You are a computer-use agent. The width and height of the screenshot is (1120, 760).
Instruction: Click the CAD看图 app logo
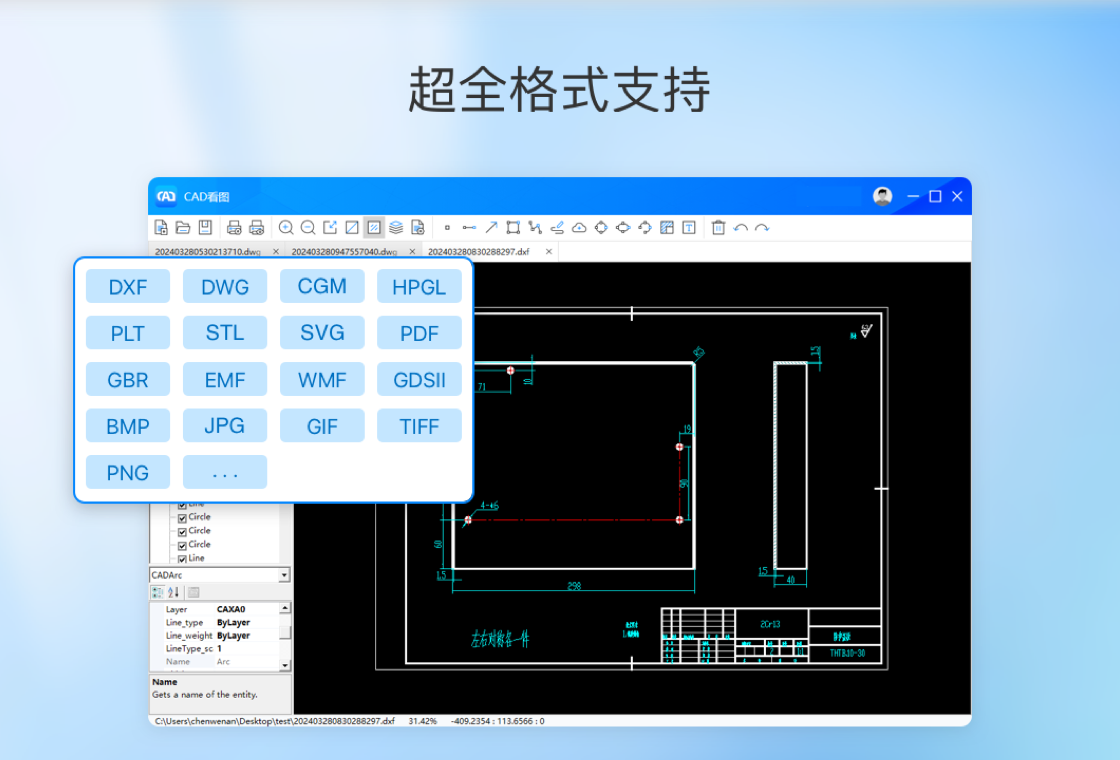[x=166, y=196]
